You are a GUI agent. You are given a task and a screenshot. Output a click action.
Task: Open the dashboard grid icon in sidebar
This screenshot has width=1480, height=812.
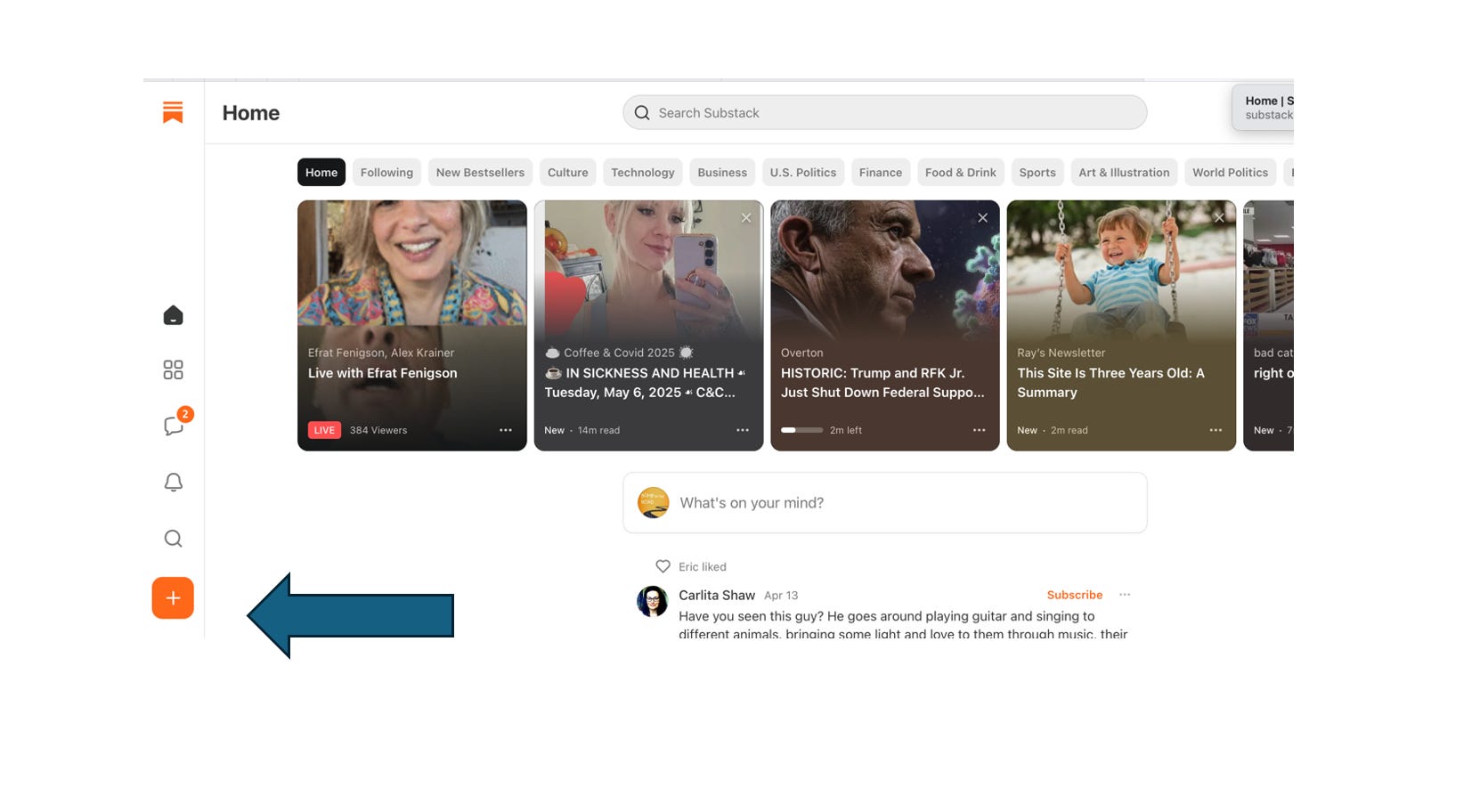(x=173, y=369)
